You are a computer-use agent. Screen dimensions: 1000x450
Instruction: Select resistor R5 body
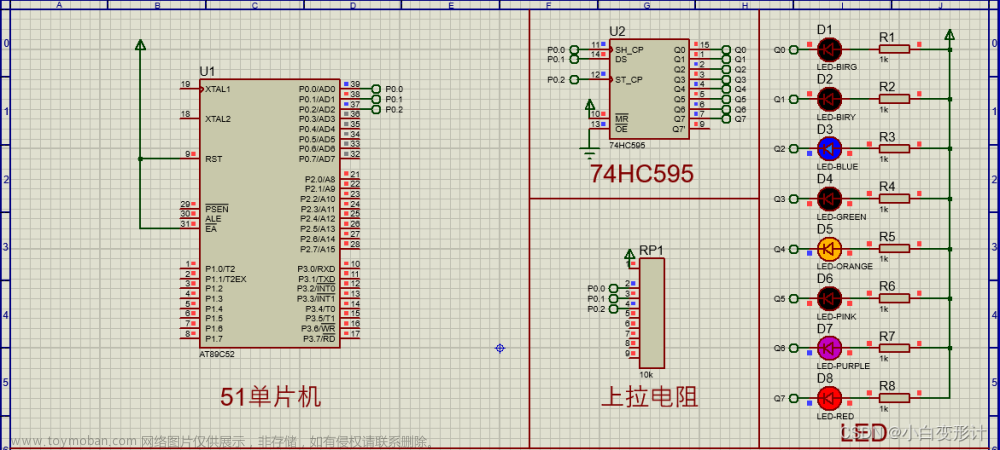tap(894, 248)
